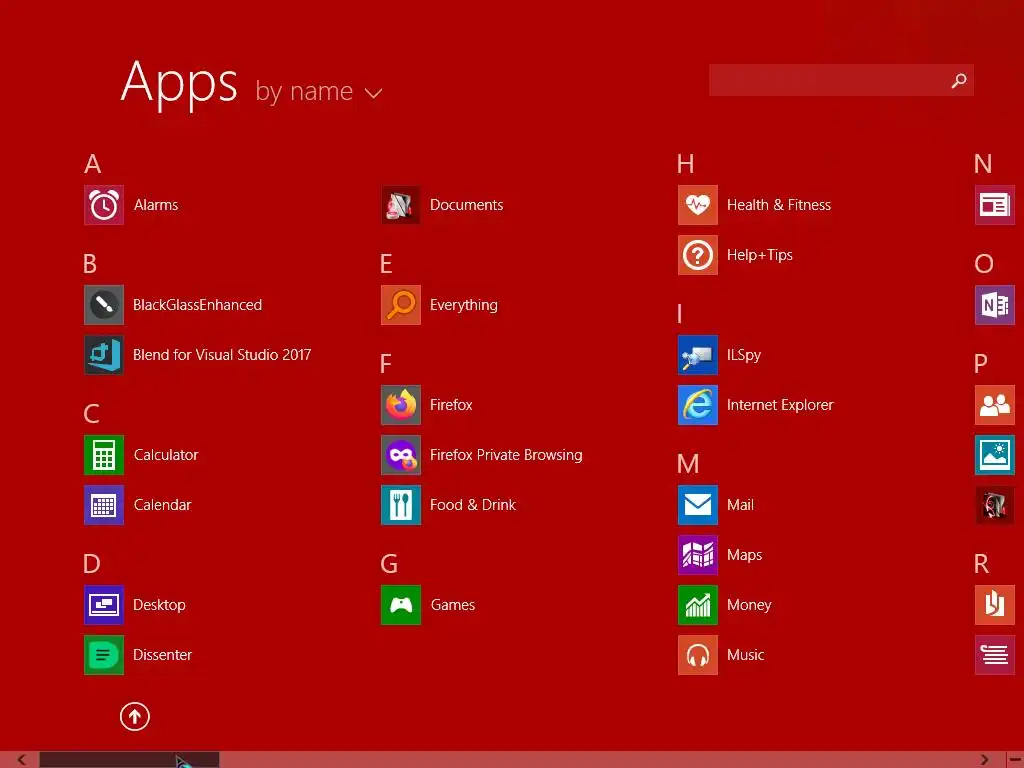Open the People icon under P

tap(995, 405)
